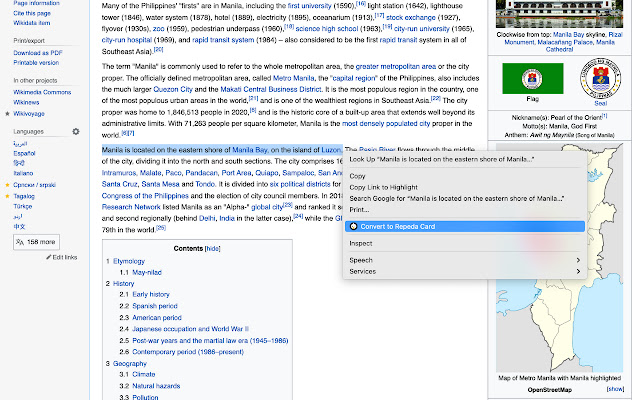This screenshot has width=640, height=400.
Task: Click the Metro Manila map image
Action: [560, 258]
